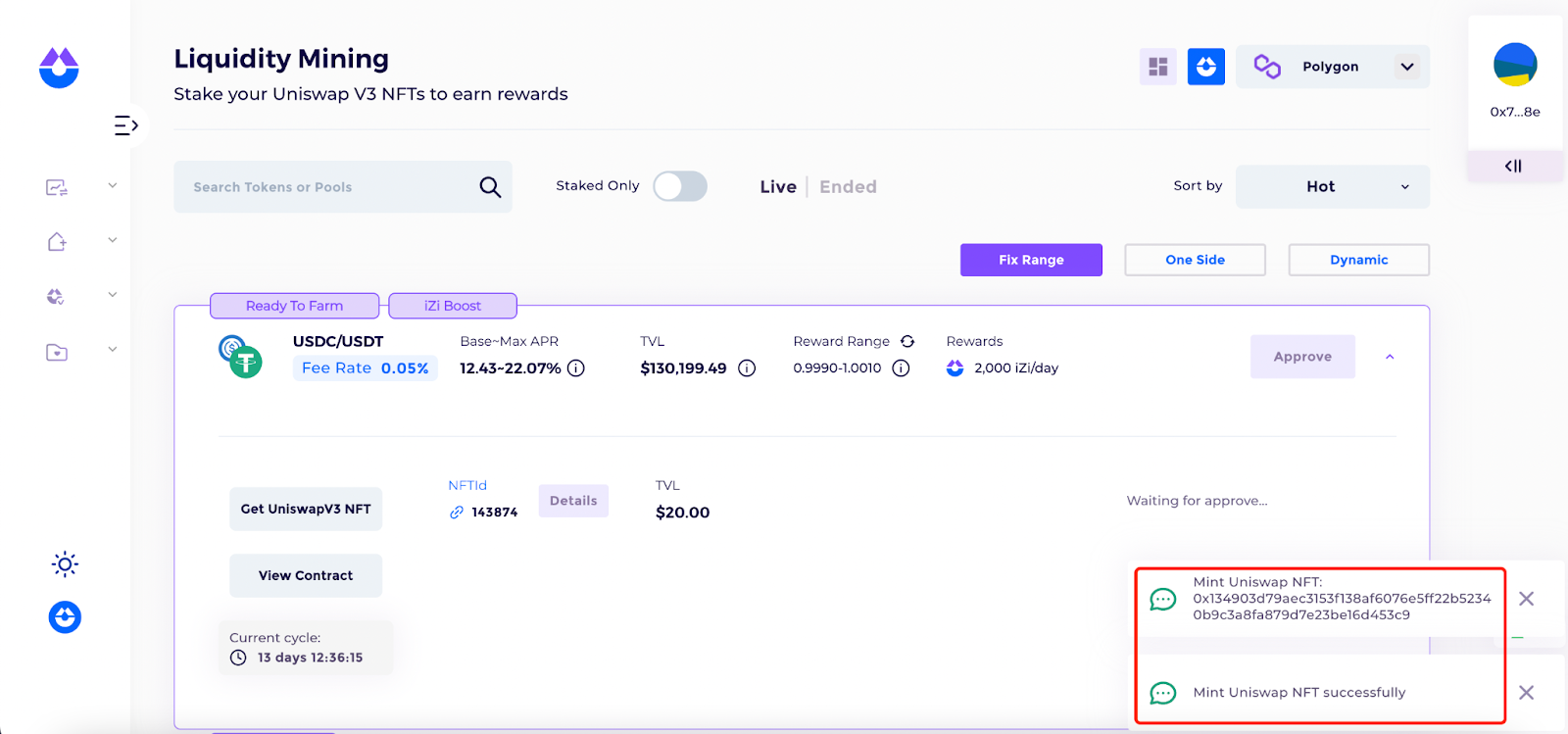Viewport: 1568px width, 734px height.
Task: Click the wallet address 0x7...8e
Action: [x=1515, y=112]
